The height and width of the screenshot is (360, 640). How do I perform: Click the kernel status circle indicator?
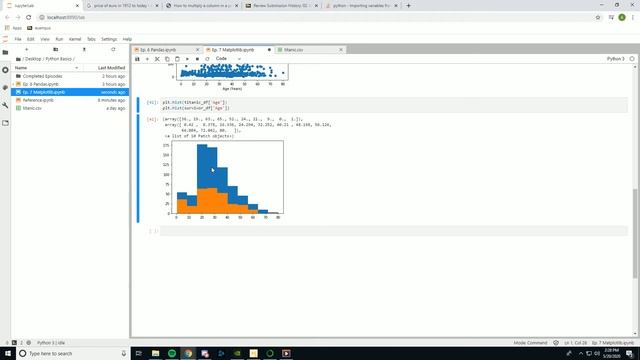point(632,59)
